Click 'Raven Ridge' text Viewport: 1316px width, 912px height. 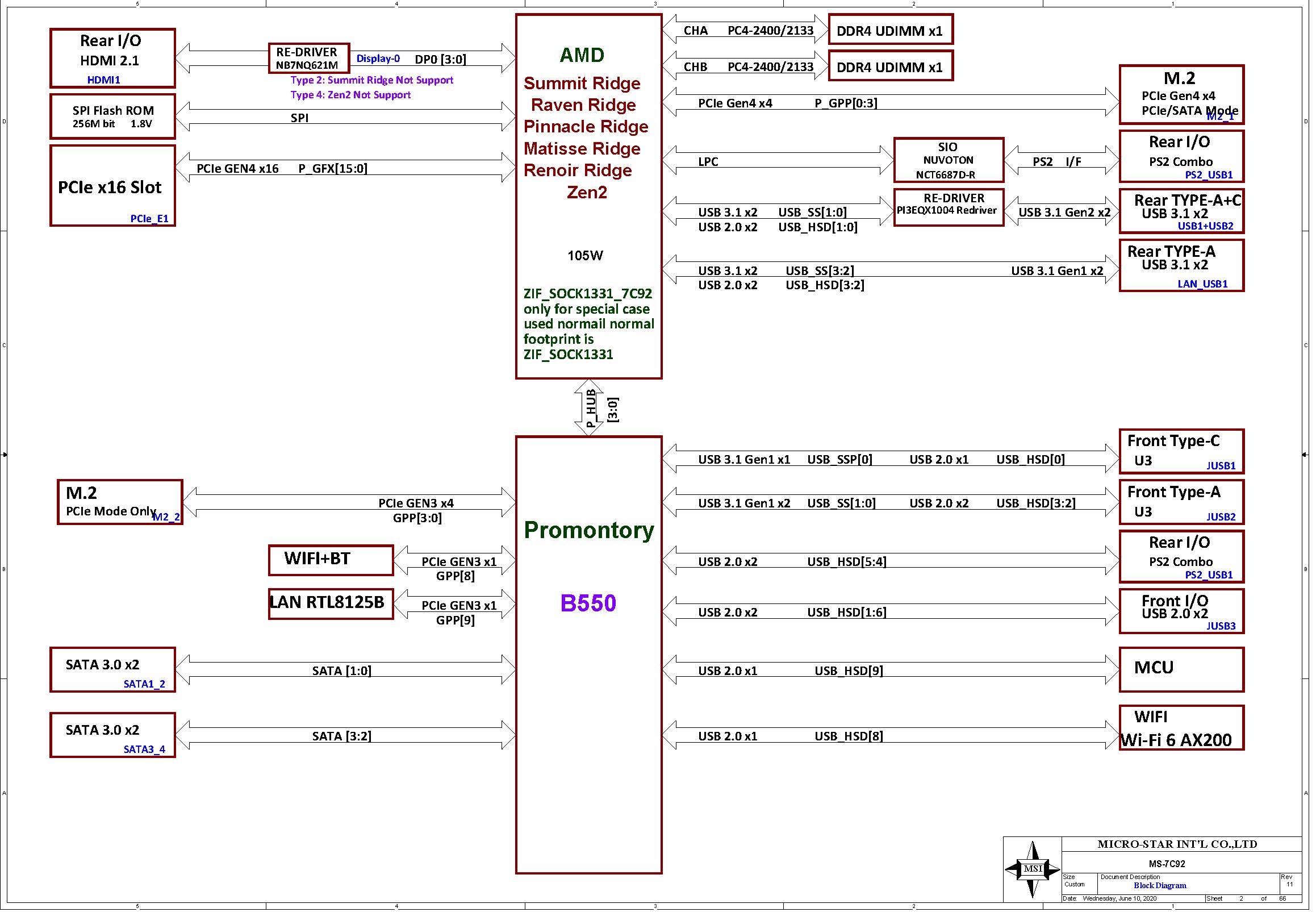click(x=583, y=105)
